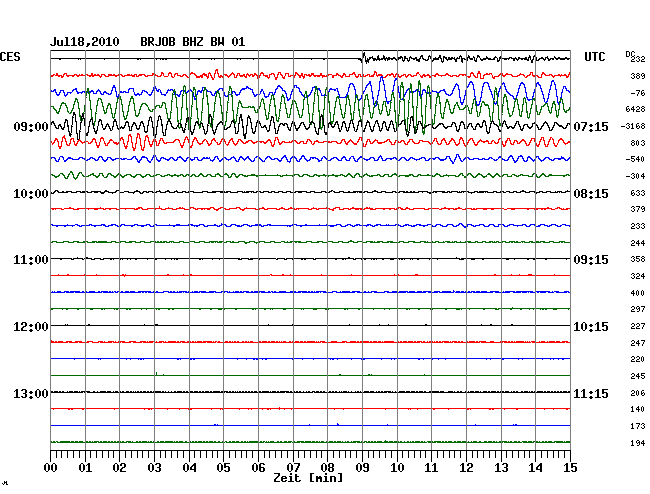650x494 pixels.
Task: Select the DC offset value 173
Action: tap(638, 426)
